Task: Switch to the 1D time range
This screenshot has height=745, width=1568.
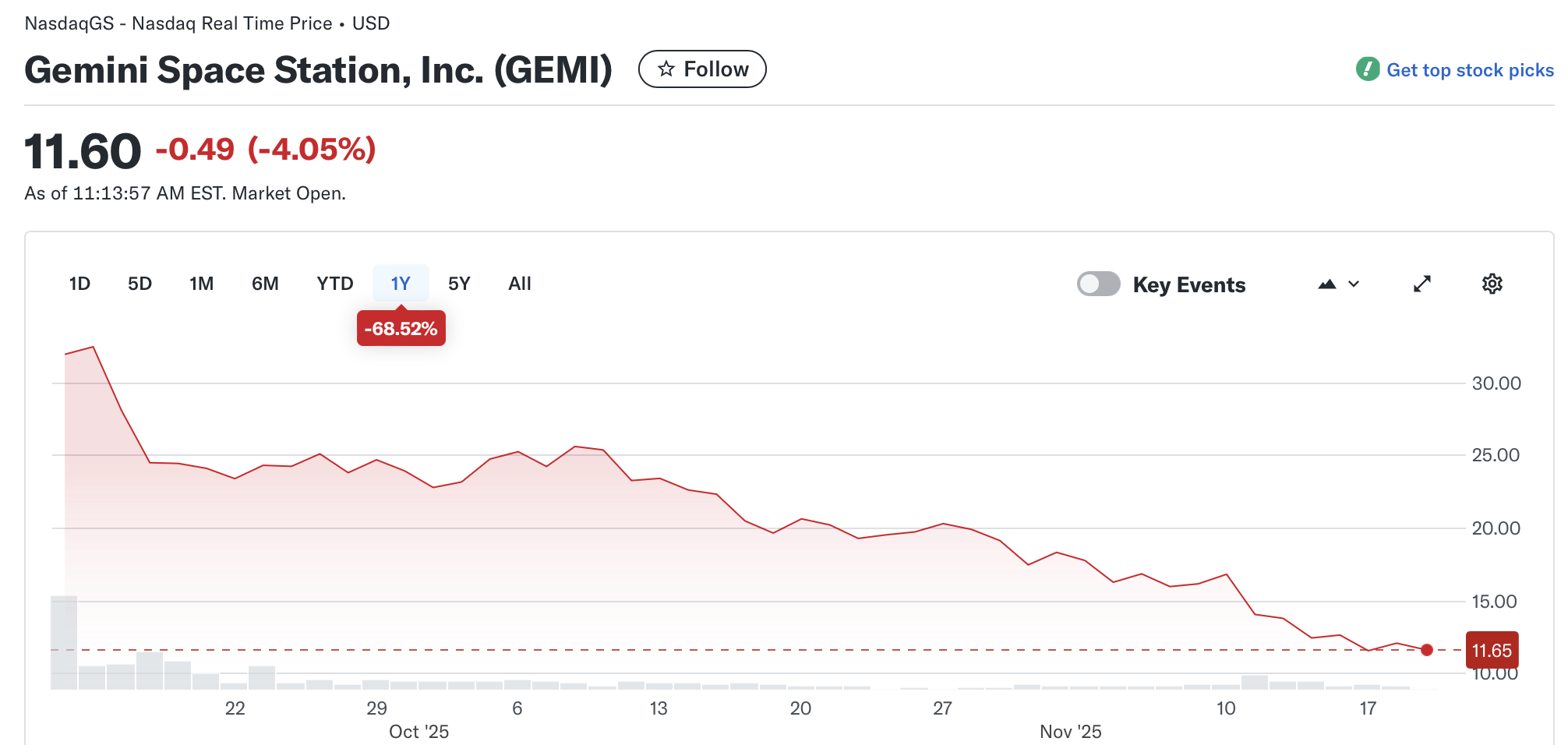Action: click(79, 284)
